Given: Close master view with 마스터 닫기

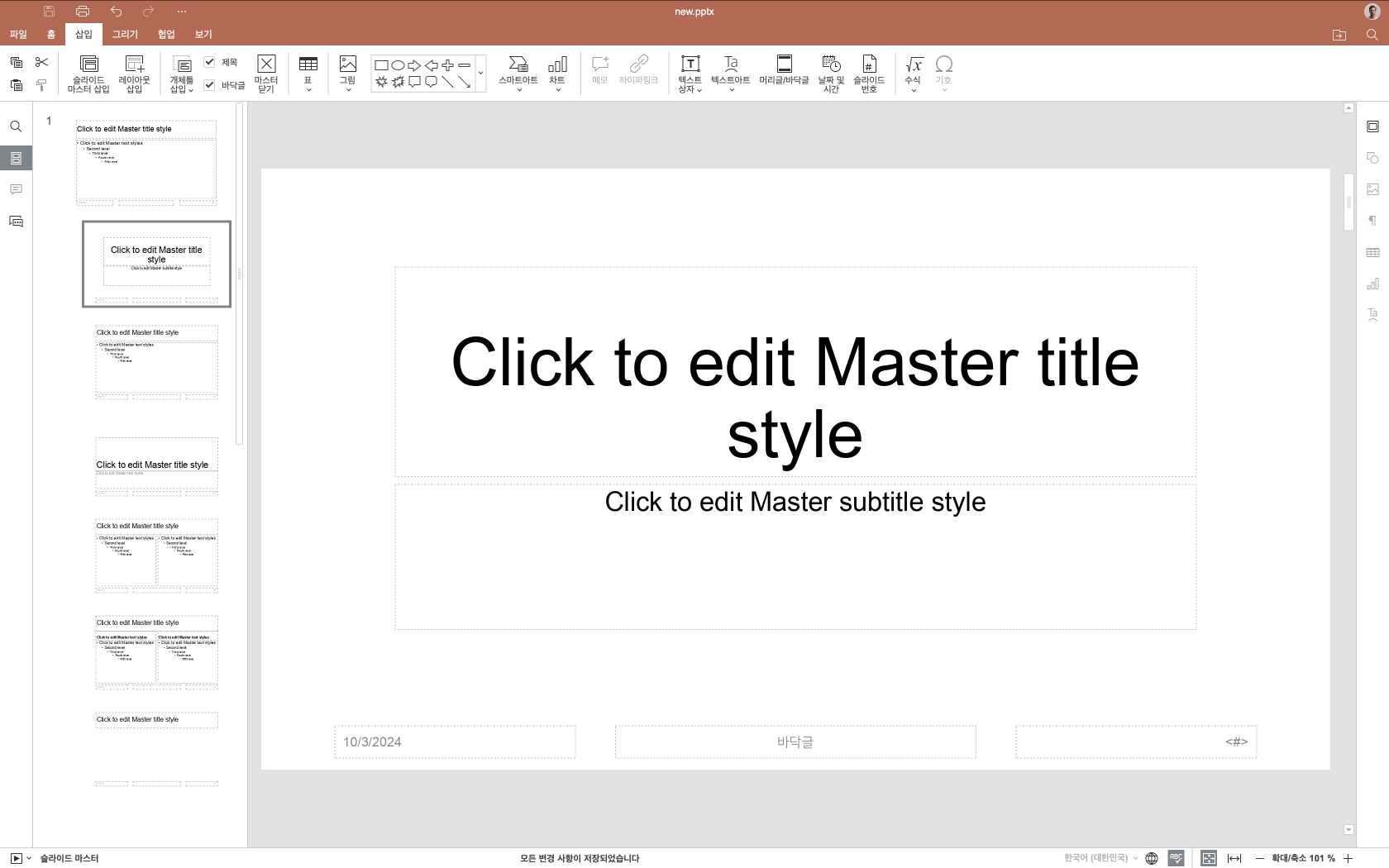Looking at the screenshot, I should (x=266, y=74).
